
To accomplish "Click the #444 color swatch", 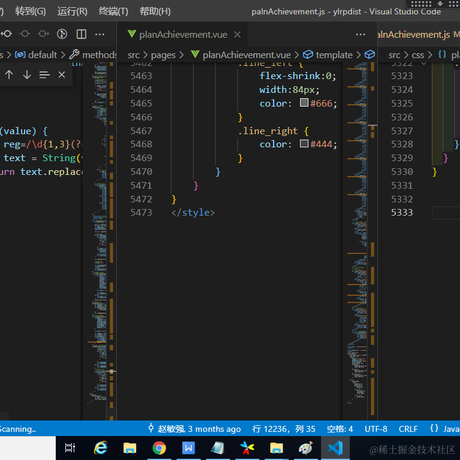I will click(x=304, y=144).
